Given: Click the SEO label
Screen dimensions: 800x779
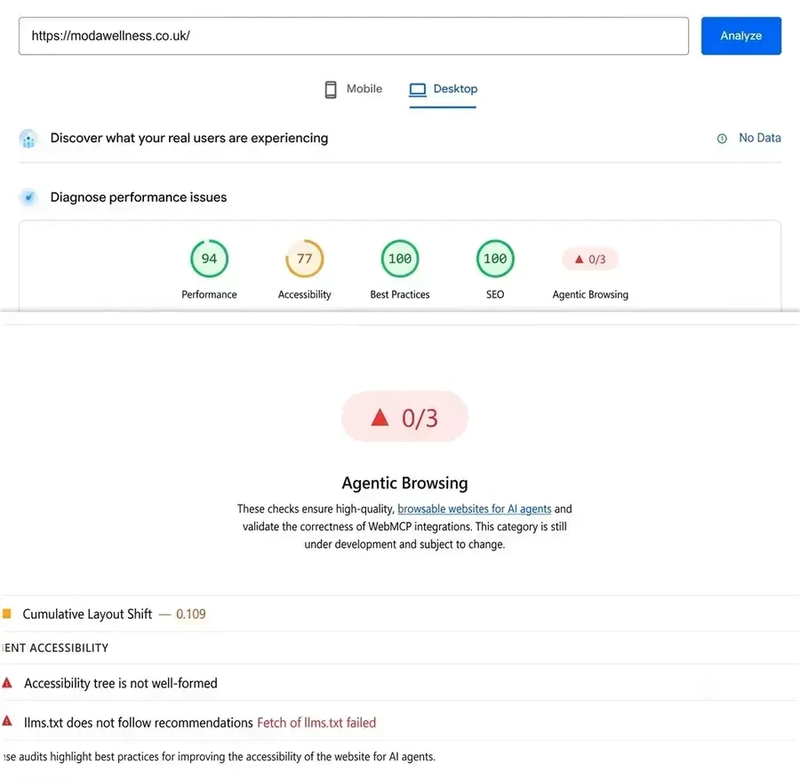Looking at the screenshot, I should [x=495, y=294].
